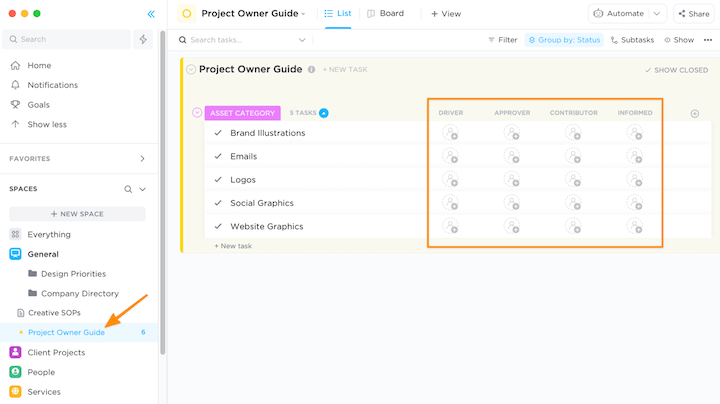Open the Automate dropdown arrow
The width and height of the screenshot is (720, 404).
tap(657, 14)
